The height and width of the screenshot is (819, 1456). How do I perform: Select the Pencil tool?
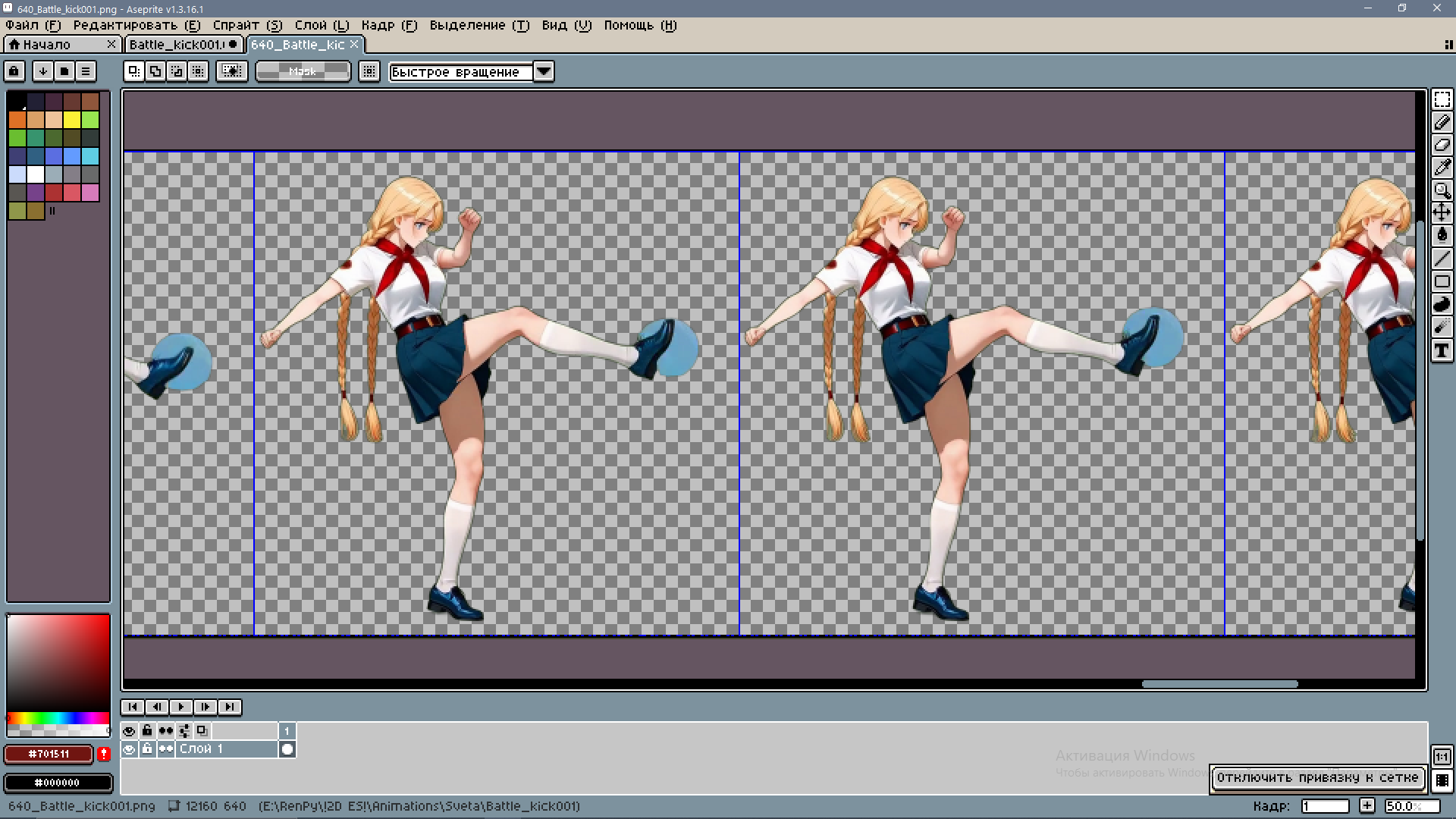tap(1442, 122)
